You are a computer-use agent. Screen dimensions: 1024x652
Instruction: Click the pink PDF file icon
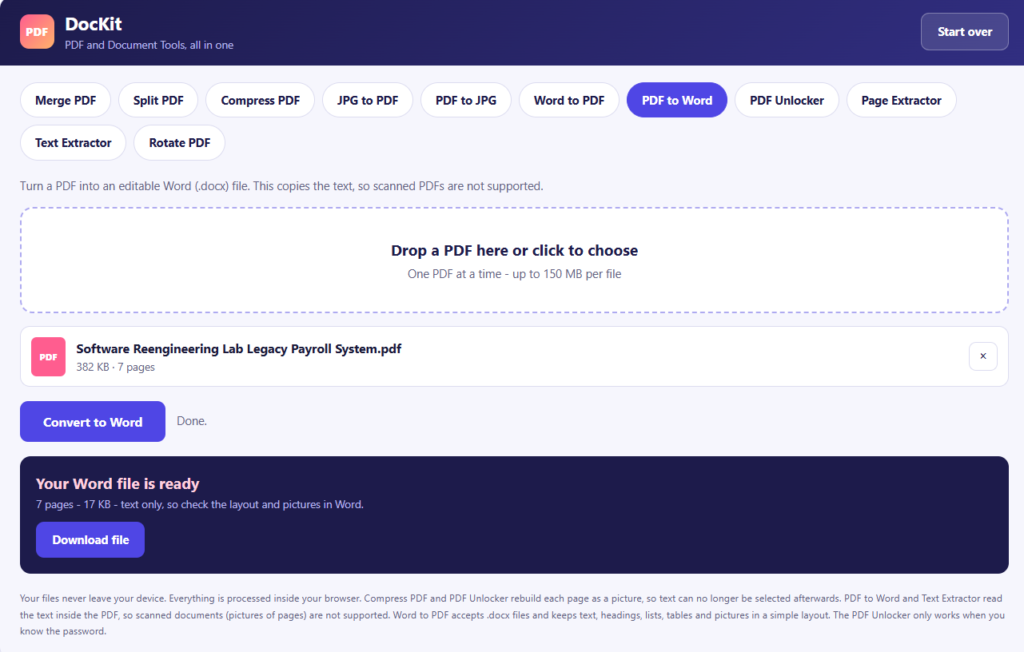[x=48, y=357]
